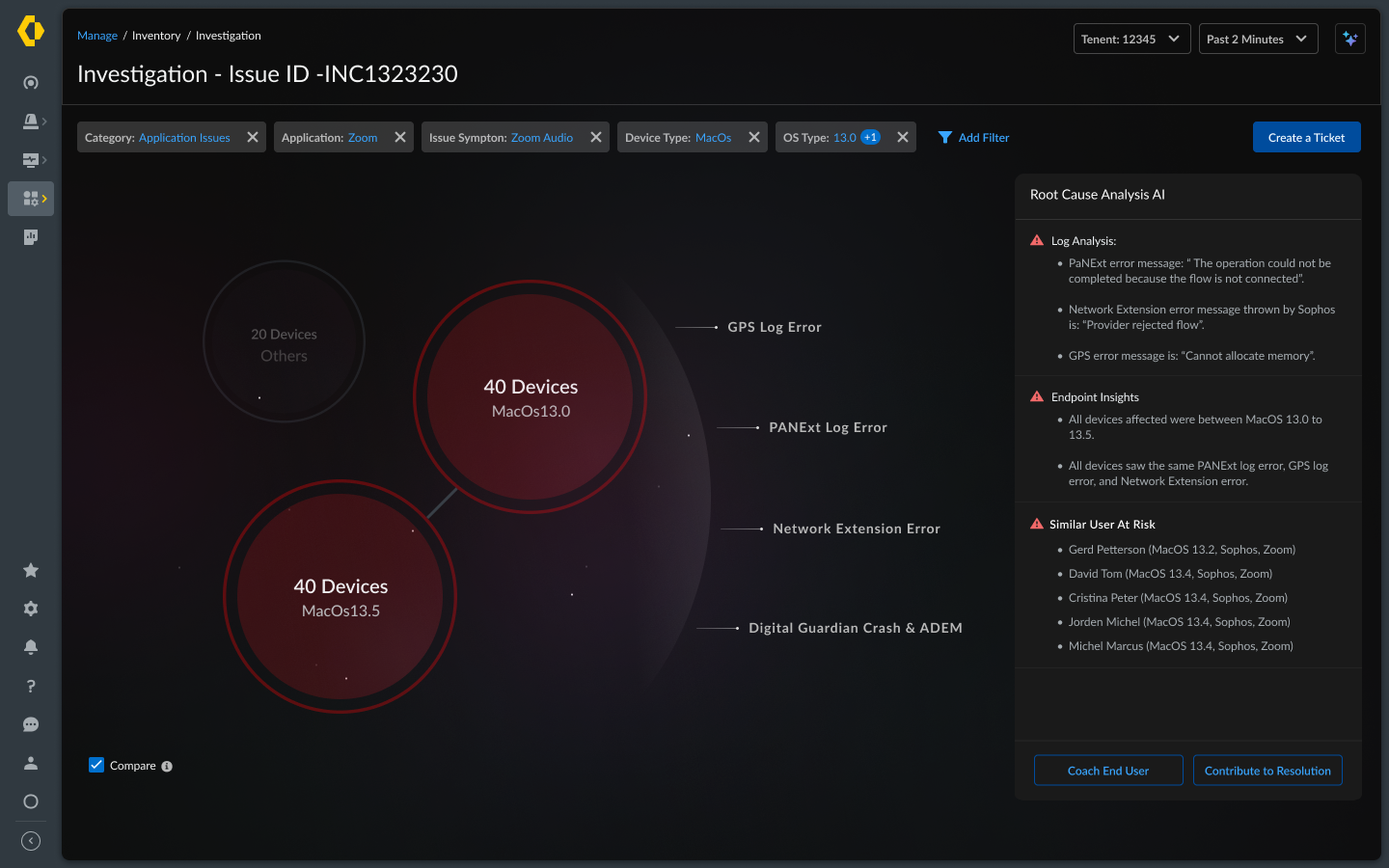Screen dimensions: 1389x868
Task: Open the reports chart icon in the sidebar
Action: (31, 237)
